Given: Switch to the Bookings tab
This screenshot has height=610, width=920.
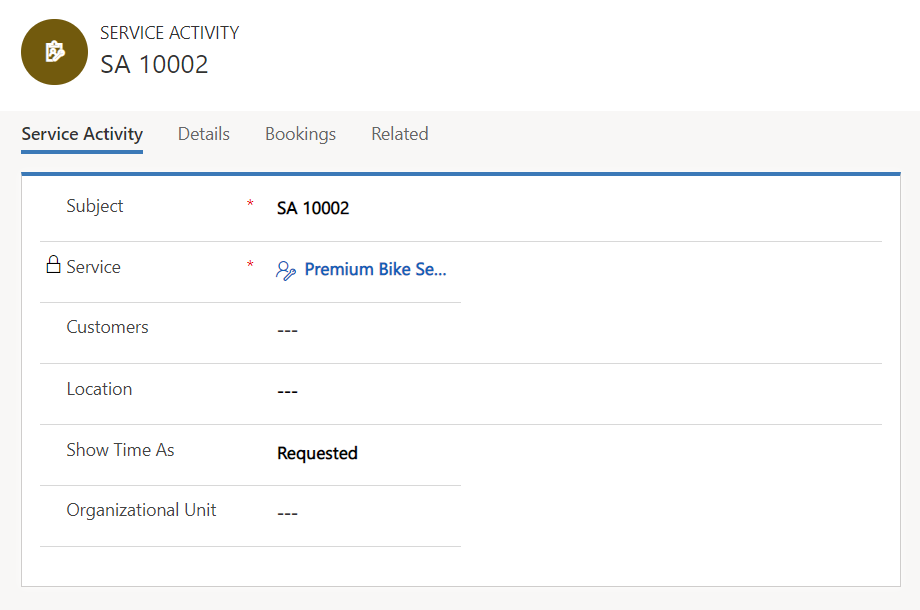Looking at the screenshot, I should coord(300,133).
